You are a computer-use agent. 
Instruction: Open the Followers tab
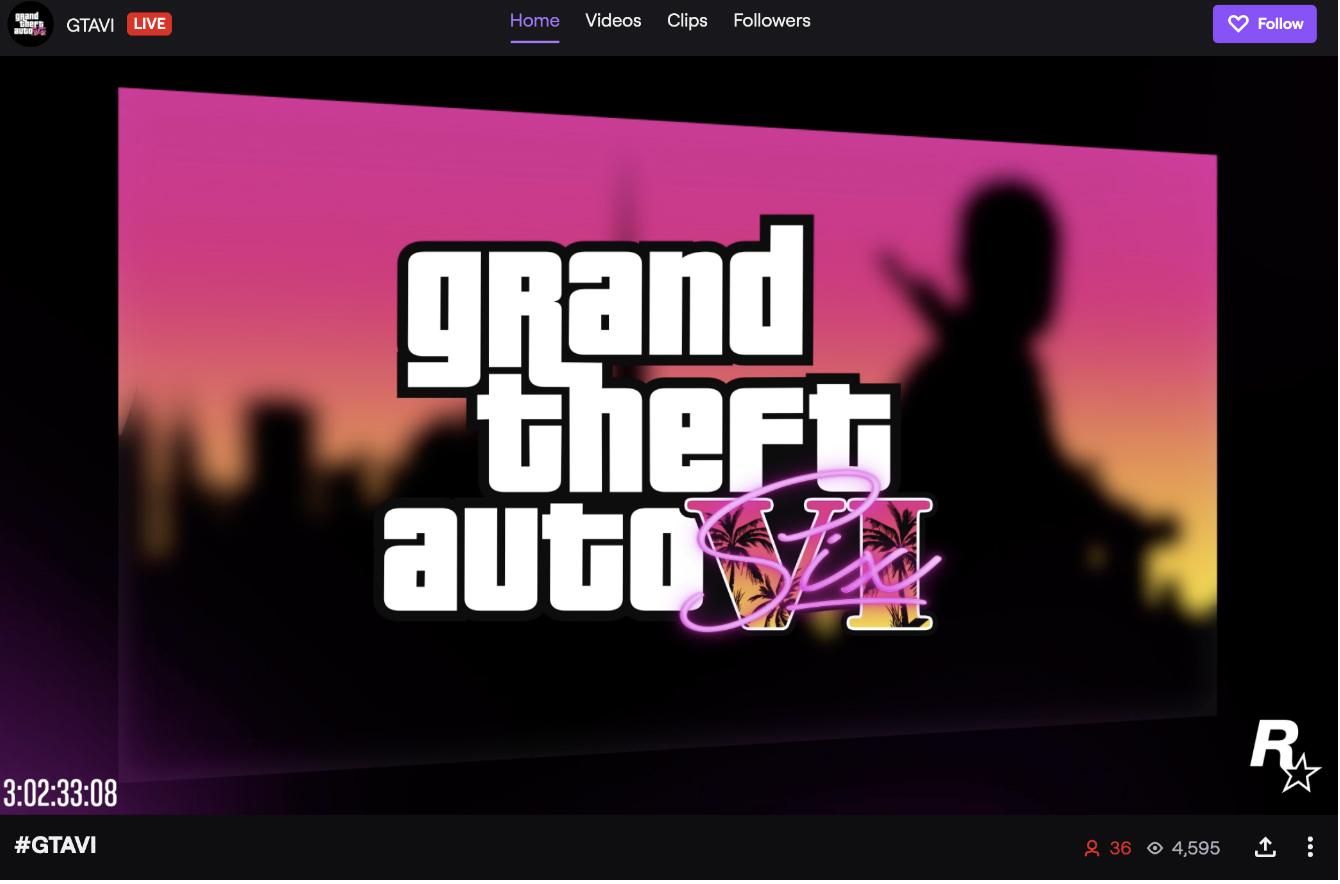point(772,21)
